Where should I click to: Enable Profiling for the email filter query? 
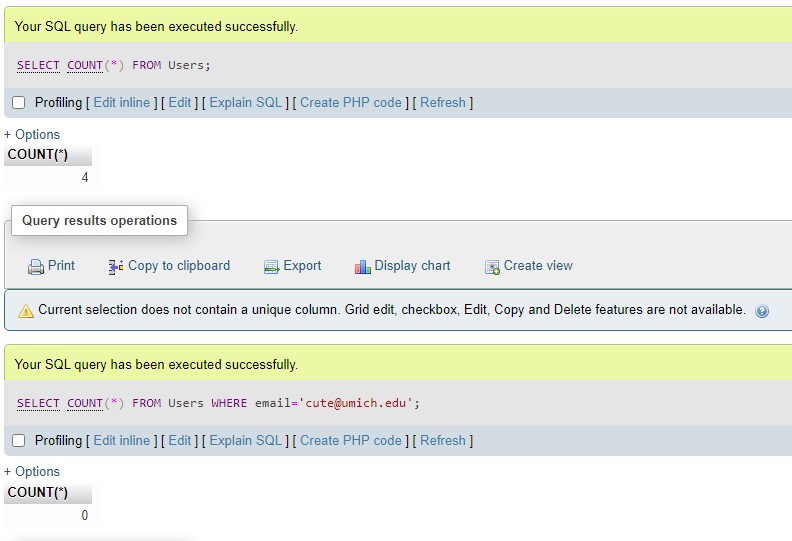[x=19, y=440]
